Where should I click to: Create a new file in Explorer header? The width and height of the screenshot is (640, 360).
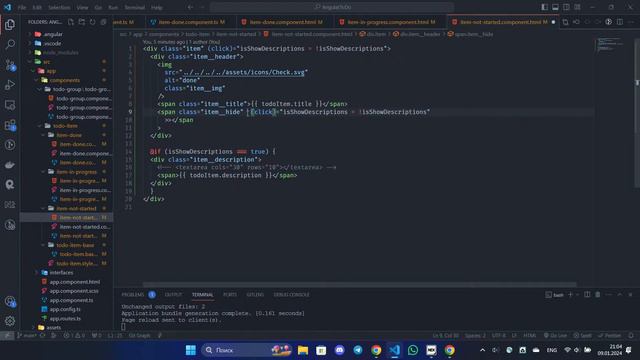[x=71, y=22]
